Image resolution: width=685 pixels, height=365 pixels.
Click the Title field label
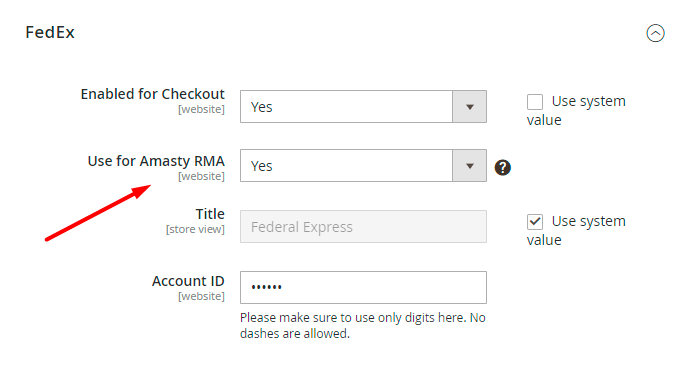[x=210, y=214]
